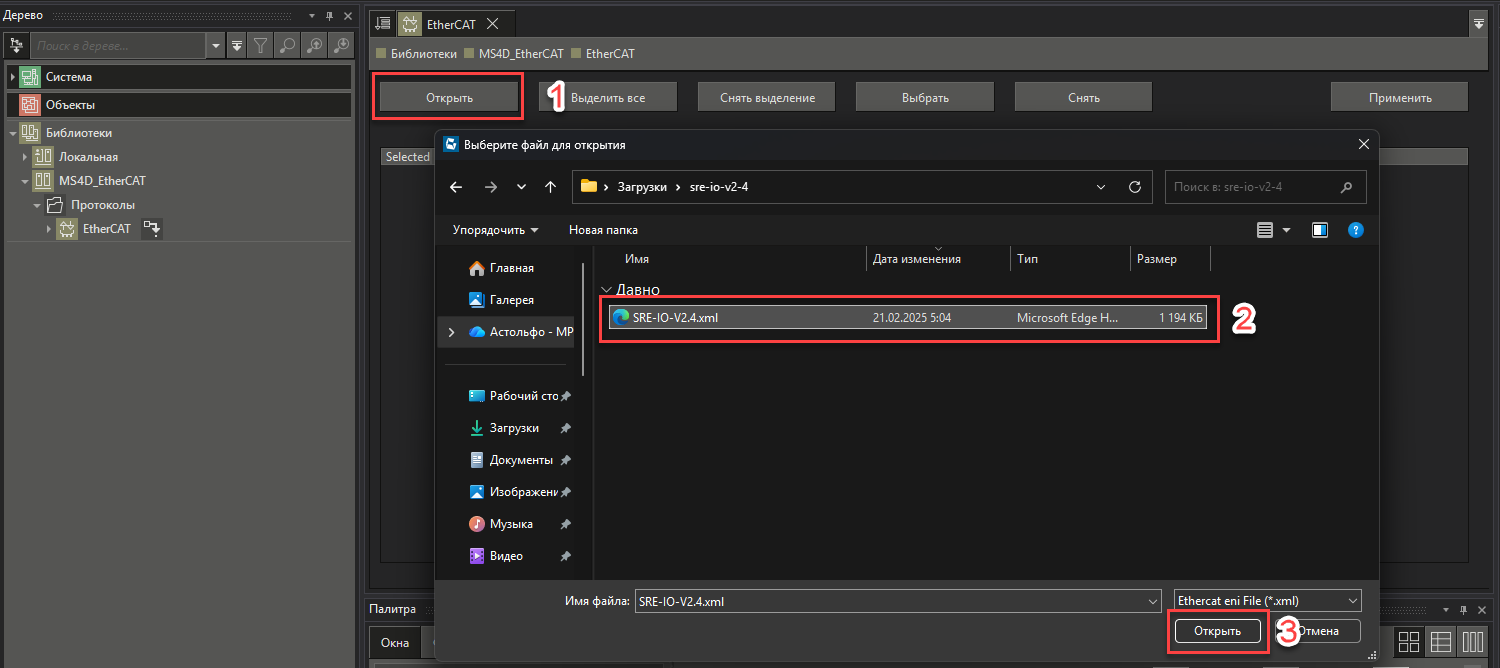
Task: Close the Дерево panel
Action: (x=347, y=16)
